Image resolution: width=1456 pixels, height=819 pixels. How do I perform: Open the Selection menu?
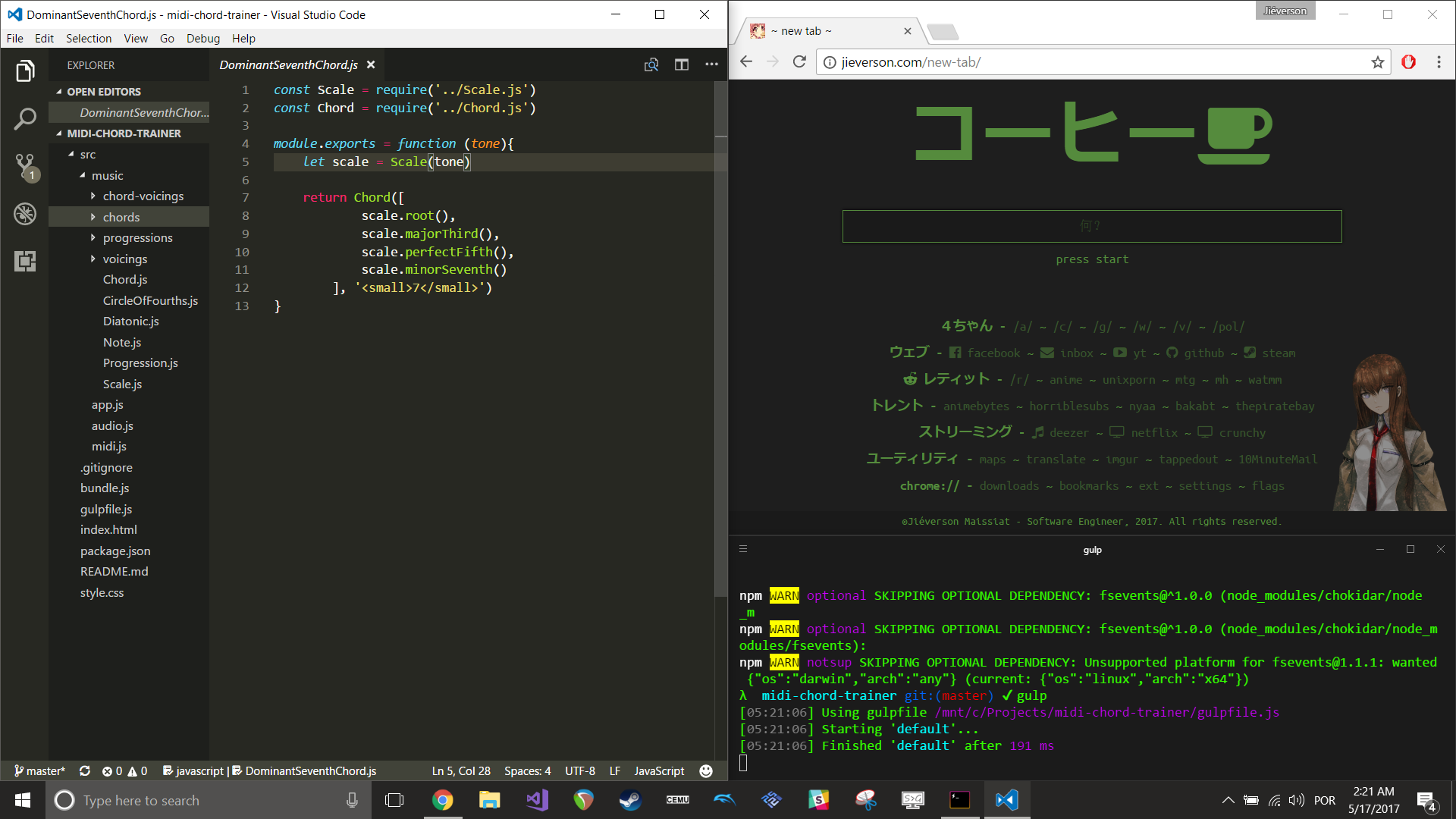pos(88,39)
